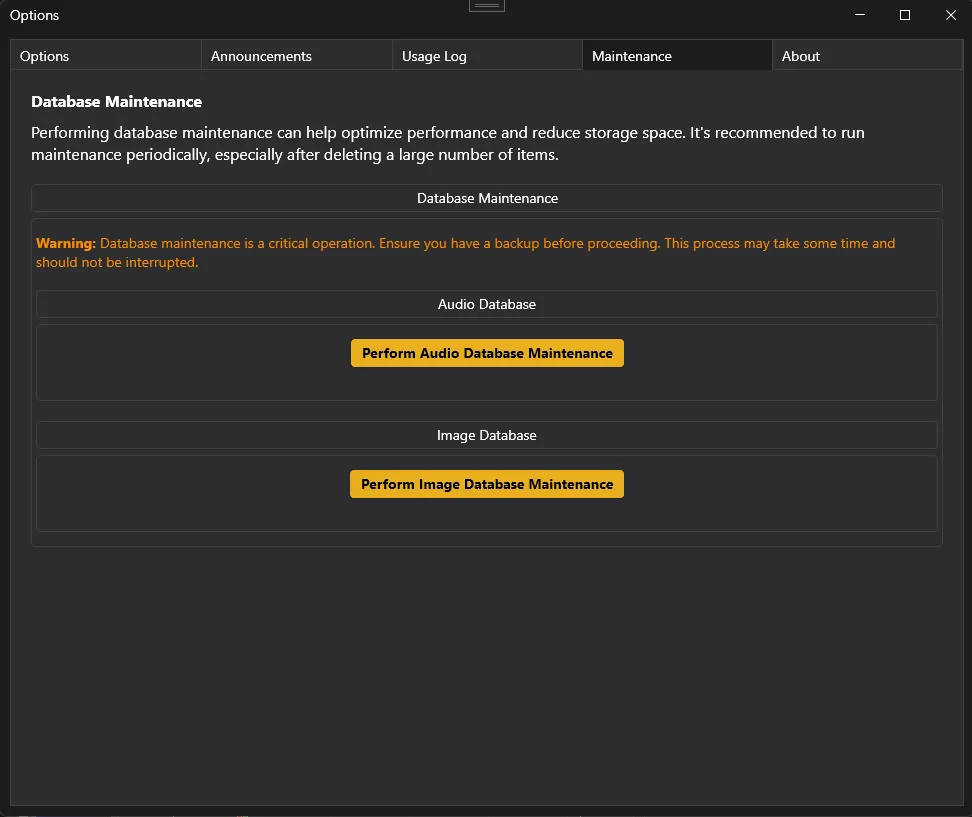Click the grip handle atop the title bar
This screenshot has height=817, width=972.
click(487, 5)
